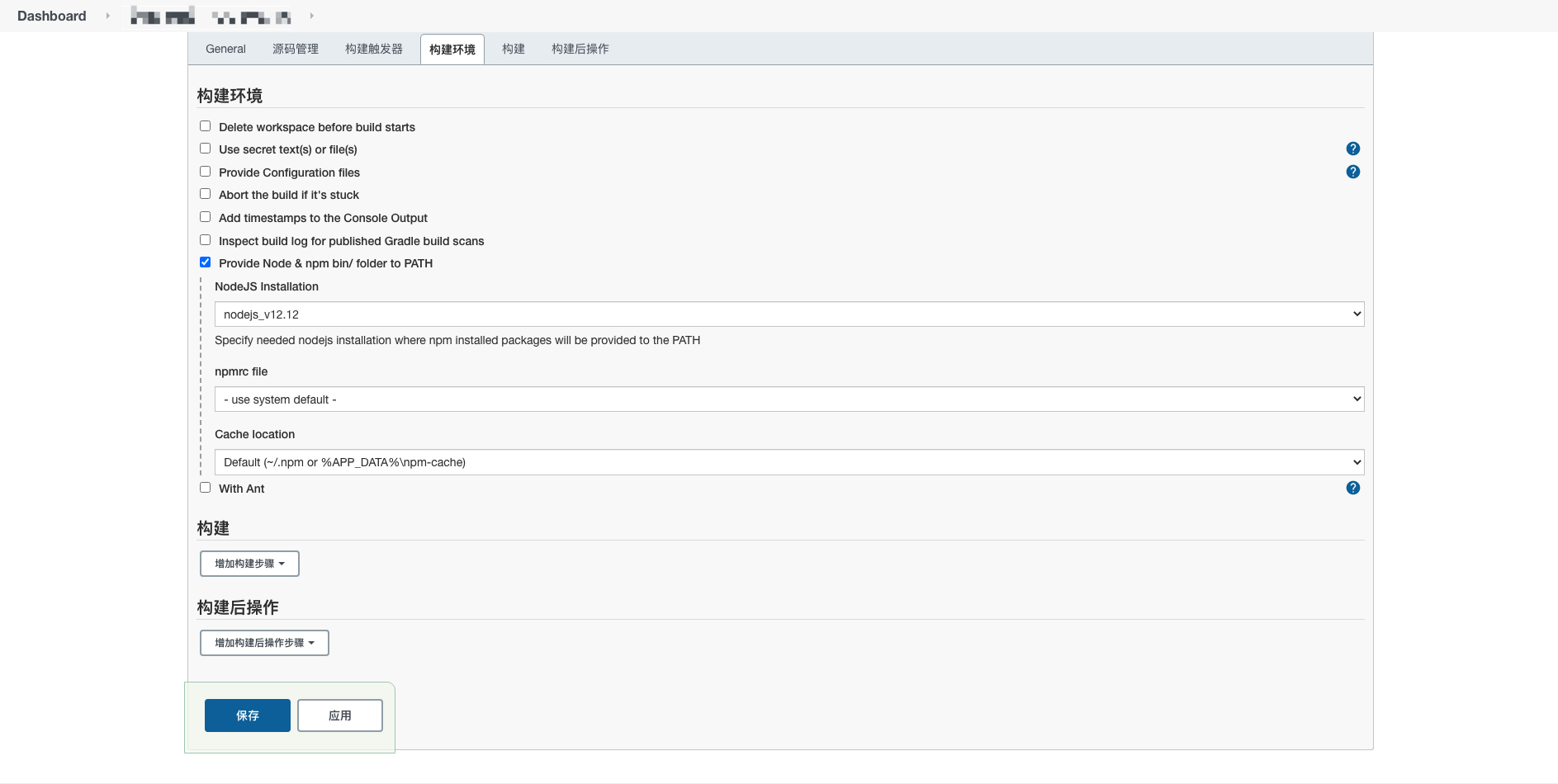Viewport: 1558px width, 784px height.
Task: Click the Cache location label
Action: [x=254, y=434]
